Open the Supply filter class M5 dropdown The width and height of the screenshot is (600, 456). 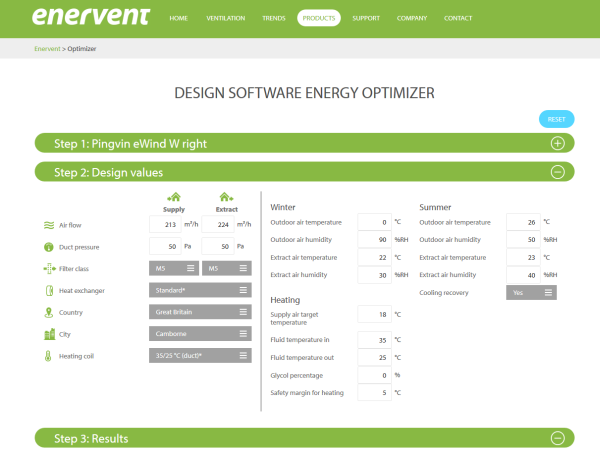coord(174,268)
